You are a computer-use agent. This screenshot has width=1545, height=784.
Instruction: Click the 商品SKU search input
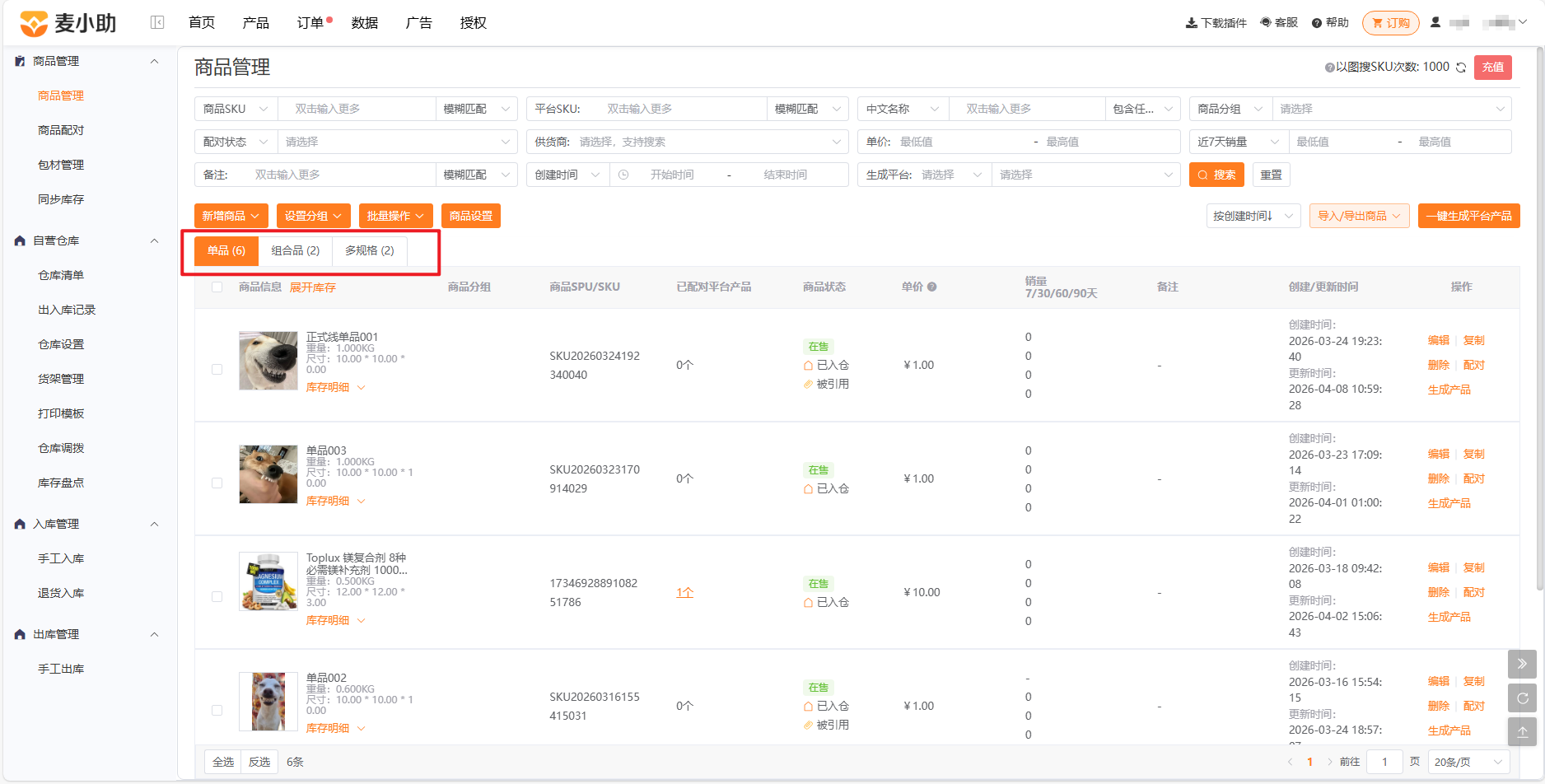(x=357, y=109)
